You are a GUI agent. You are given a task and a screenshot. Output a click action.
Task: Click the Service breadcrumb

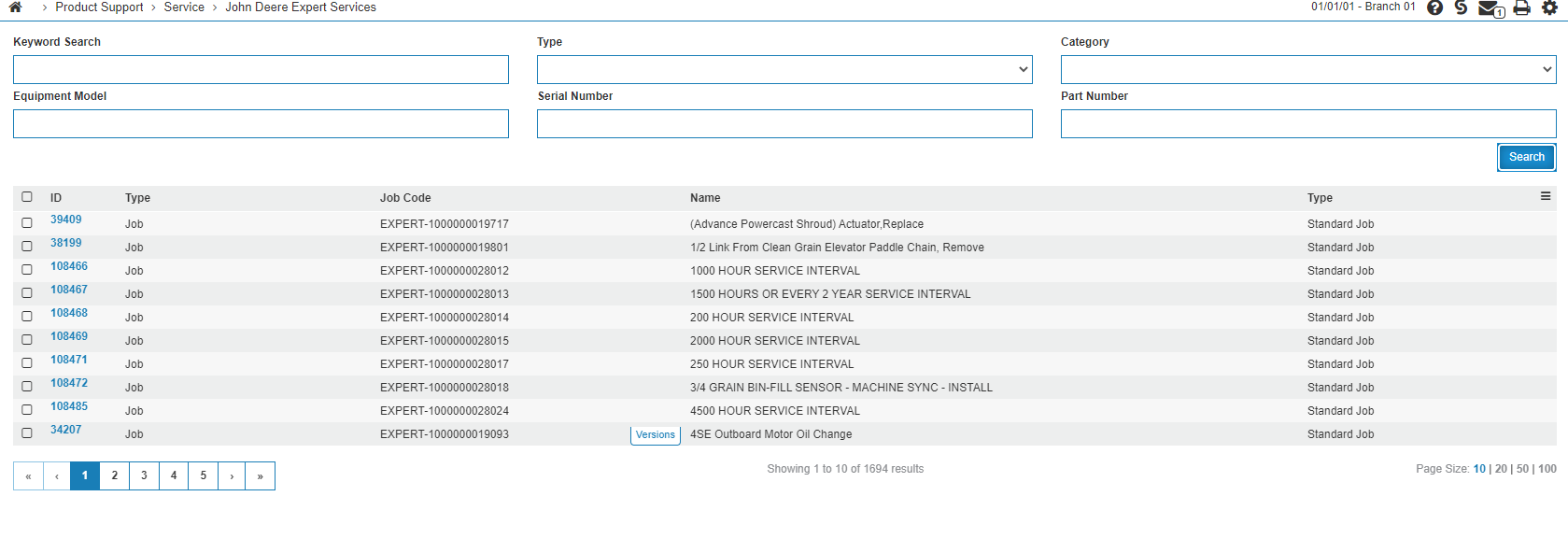point(184,7)
